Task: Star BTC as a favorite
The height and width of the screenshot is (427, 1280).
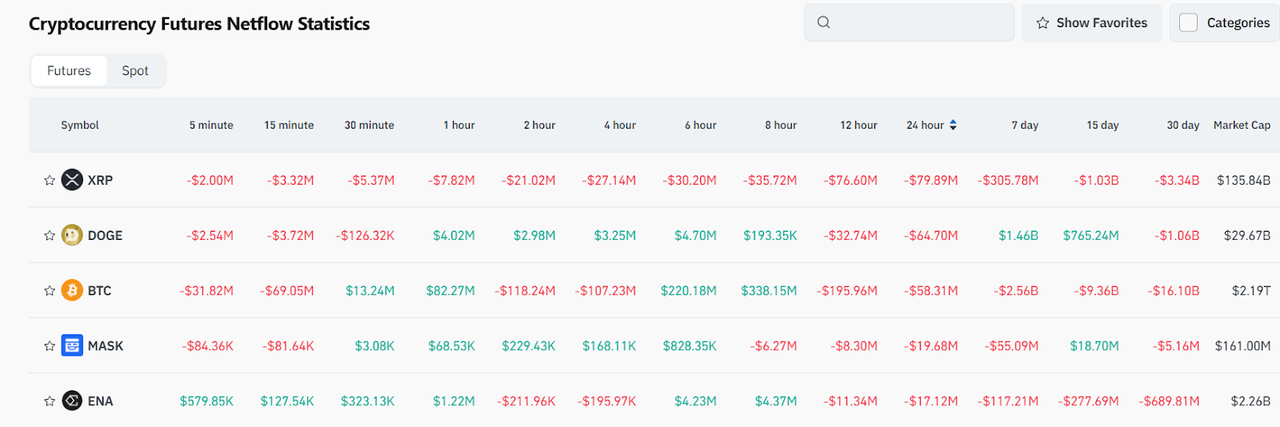Action: 49,290
